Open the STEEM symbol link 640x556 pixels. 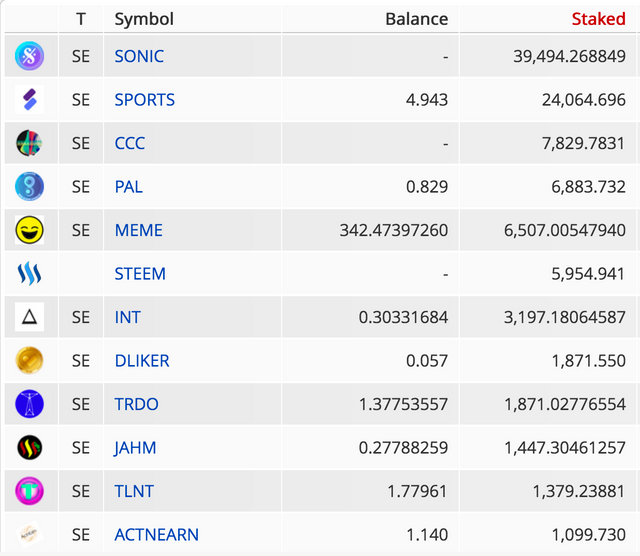140,274
